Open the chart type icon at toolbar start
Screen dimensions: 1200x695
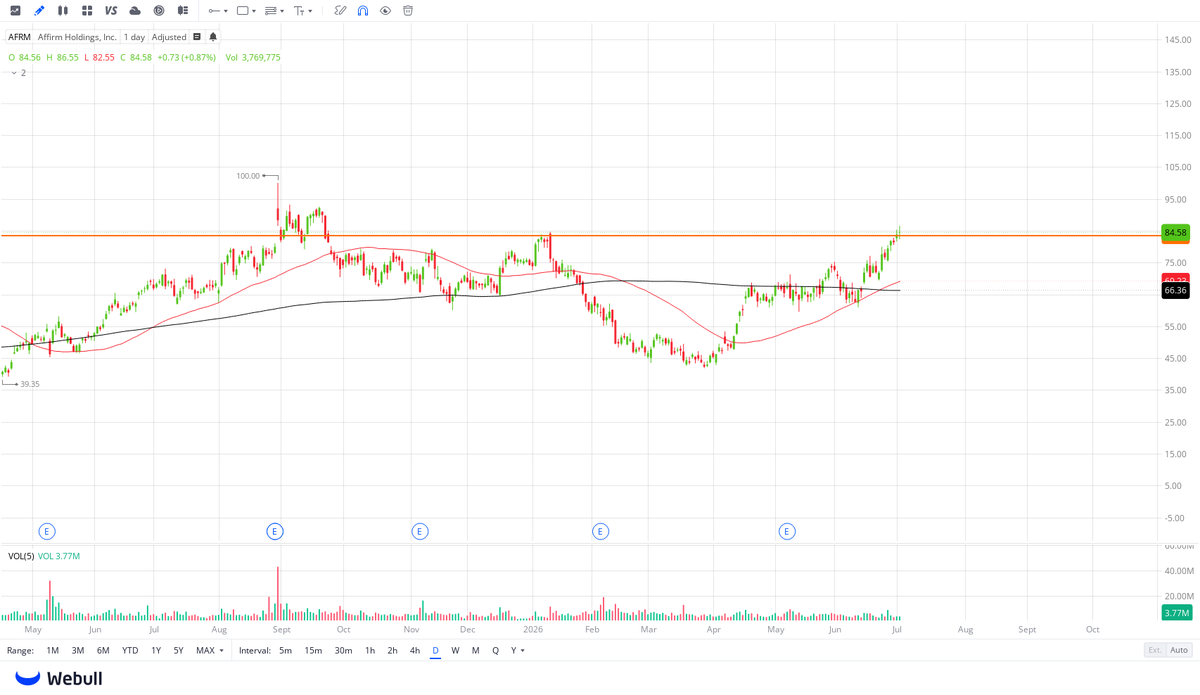click(x=15, y=11)
